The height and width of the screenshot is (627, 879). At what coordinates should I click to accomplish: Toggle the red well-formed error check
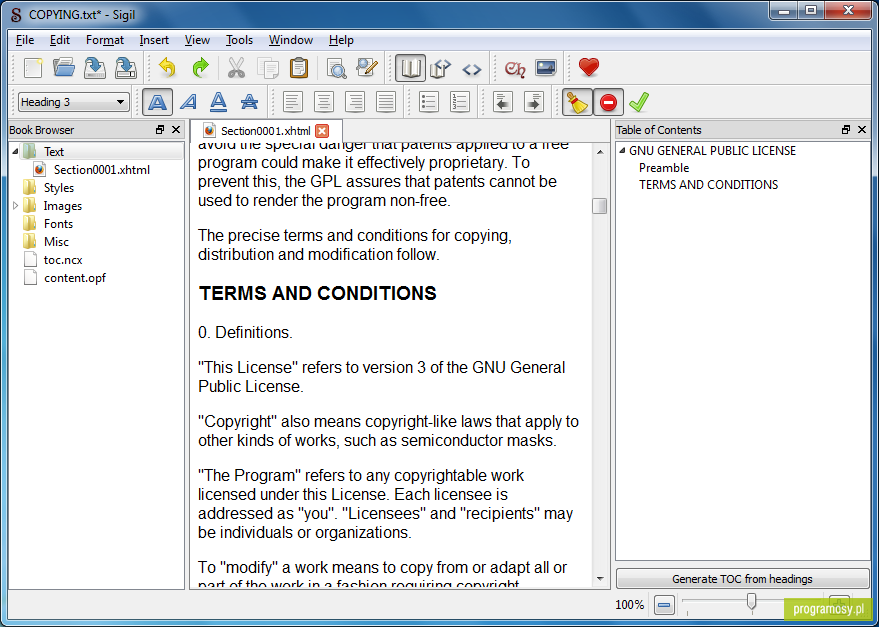608,102
